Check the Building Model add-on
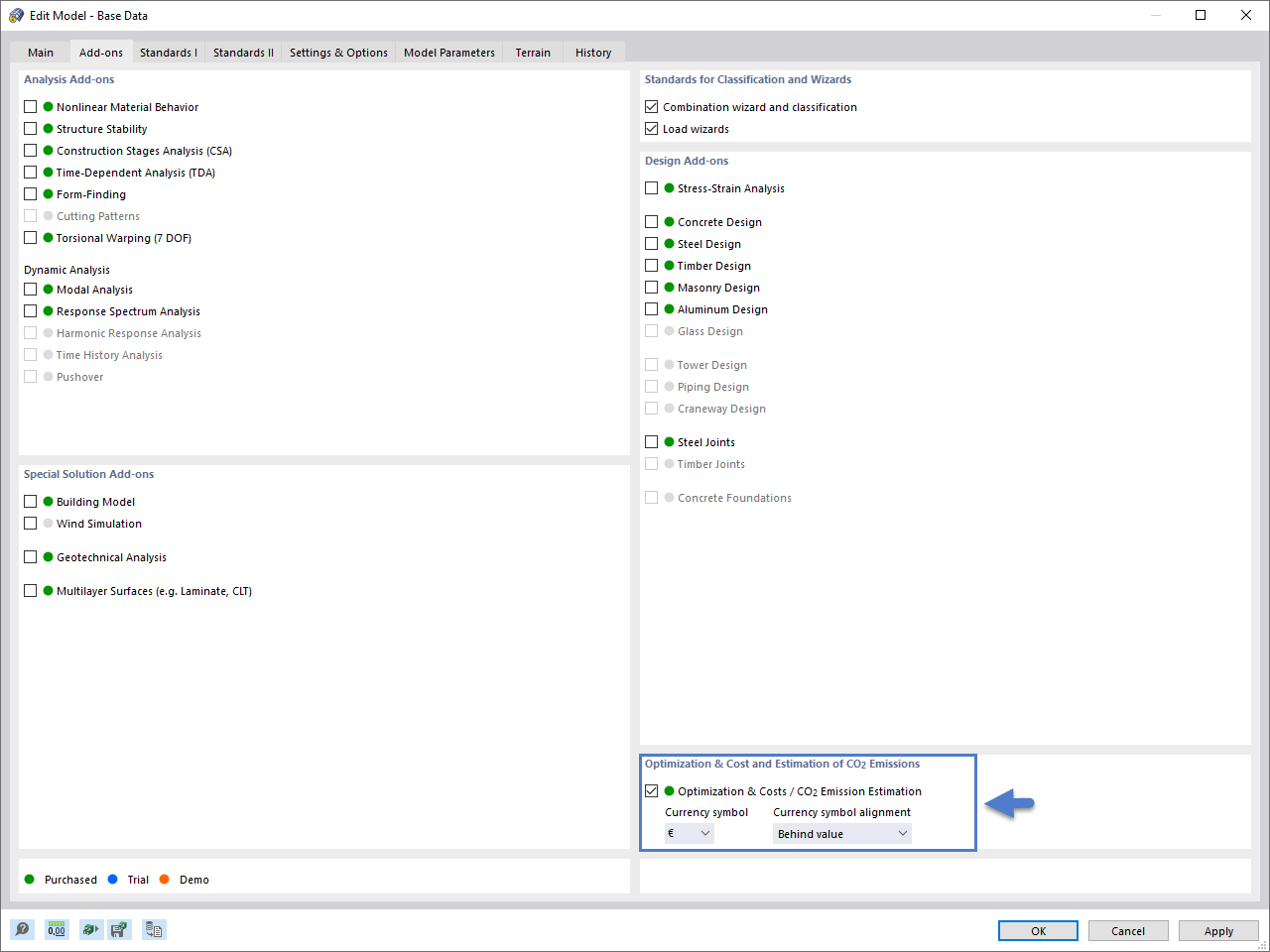 [x=30, y=502]
